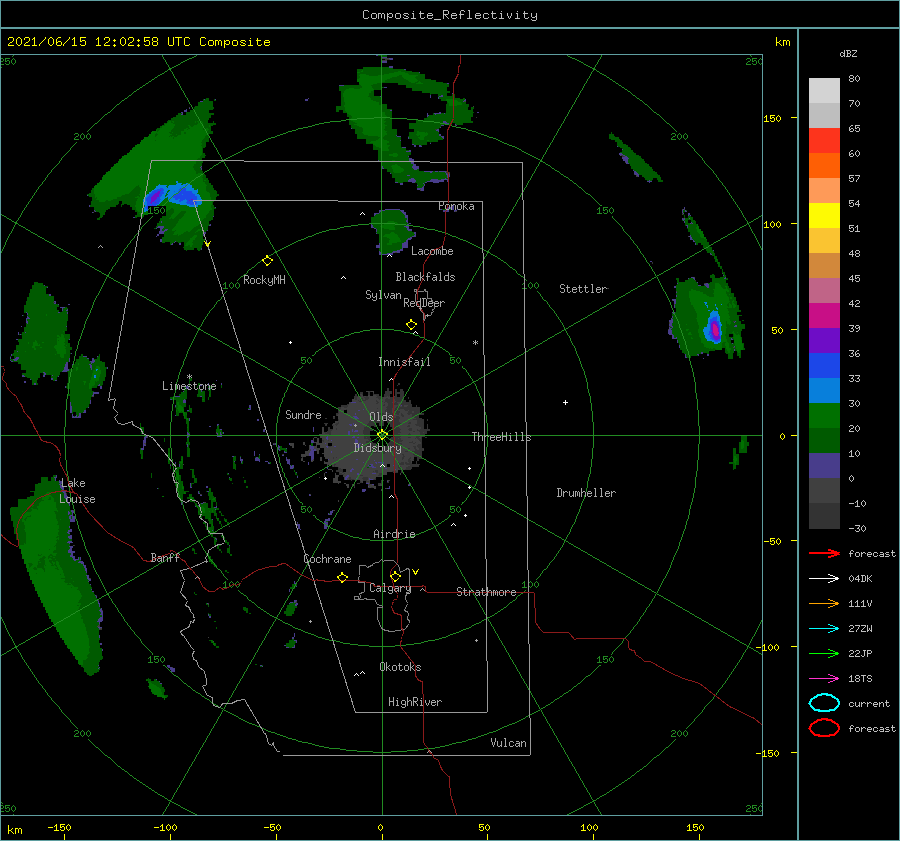Click the Stettler town label
The width and height of the screenshot is (900, 841).
[583, 289]
